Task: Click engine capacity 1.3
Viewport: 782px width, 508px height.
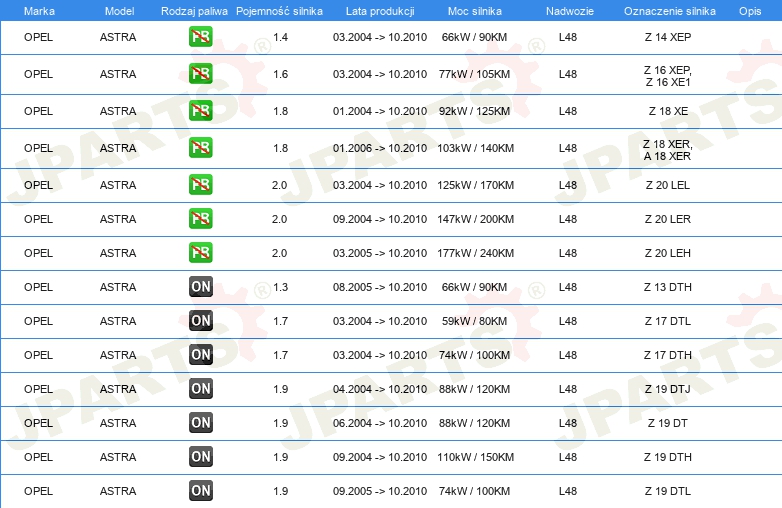Action: click(280, 287)
